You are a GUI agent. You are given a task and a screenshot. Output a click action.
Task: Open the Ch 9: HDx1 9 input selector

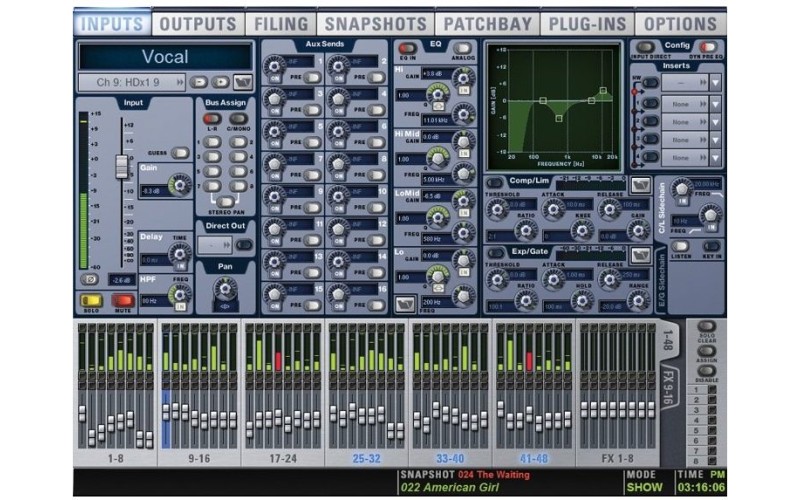click(x=132, y=82)
